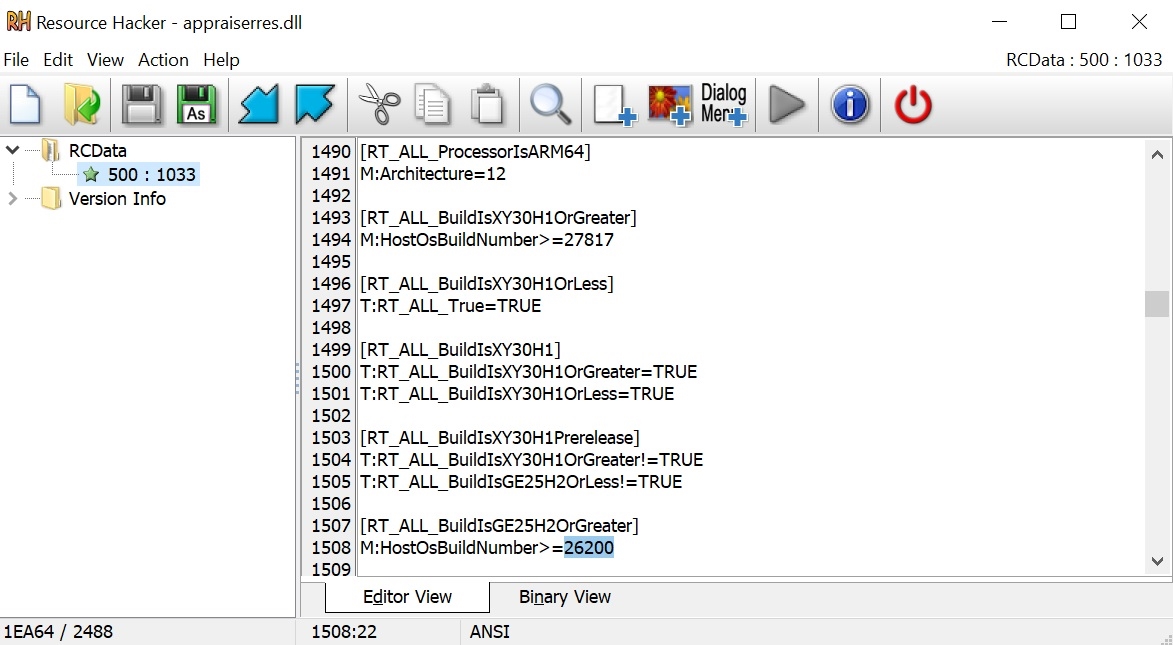Expand the Version Info folder

(13, 198)
